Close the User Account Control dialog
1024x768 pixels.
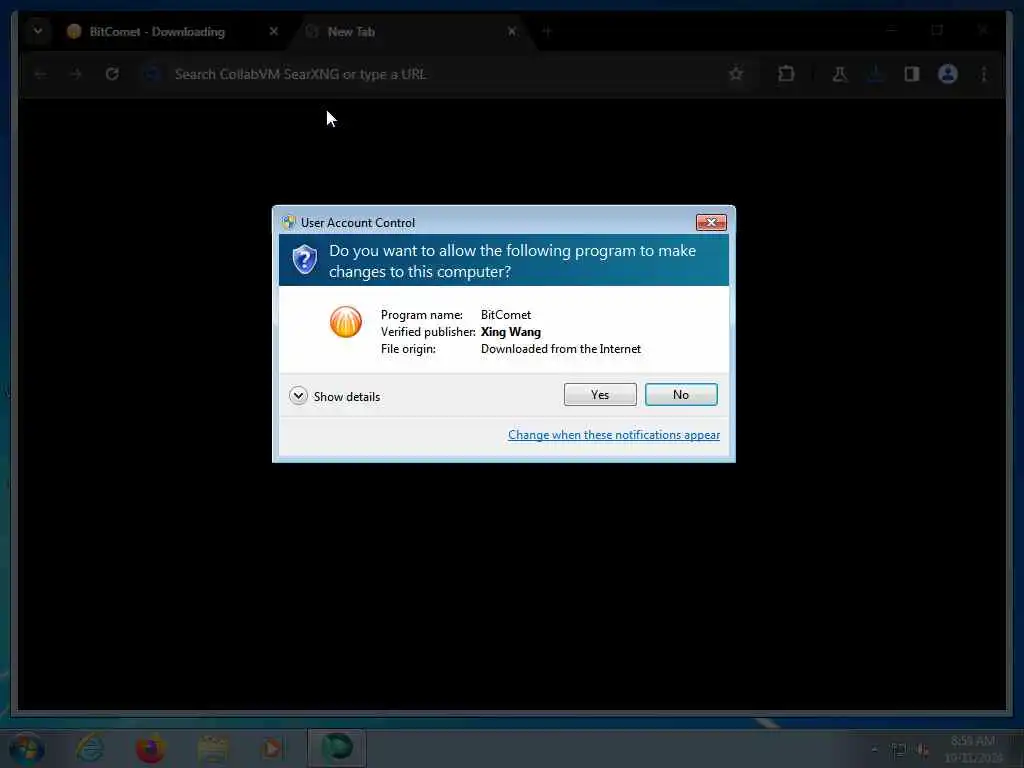(711, 223)
